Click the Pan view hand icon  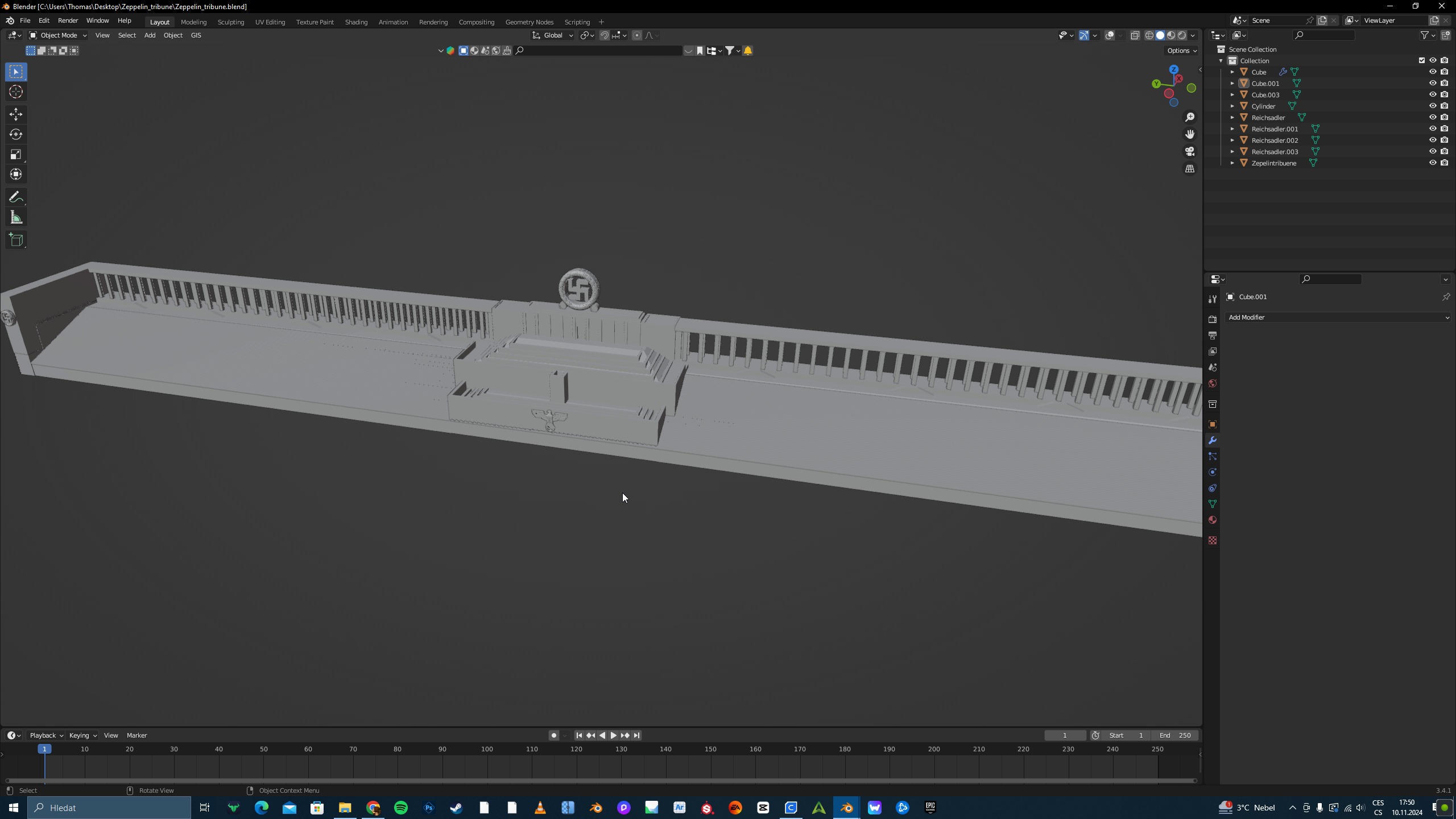click(1190, 134)
